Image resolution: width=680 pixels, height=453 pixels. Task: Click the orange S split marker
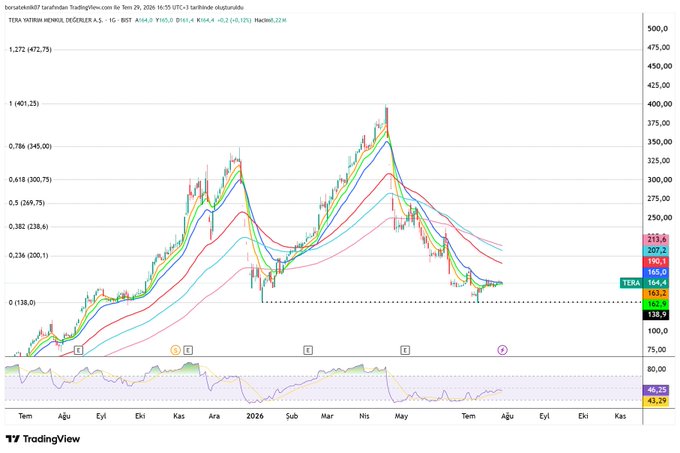175,350
